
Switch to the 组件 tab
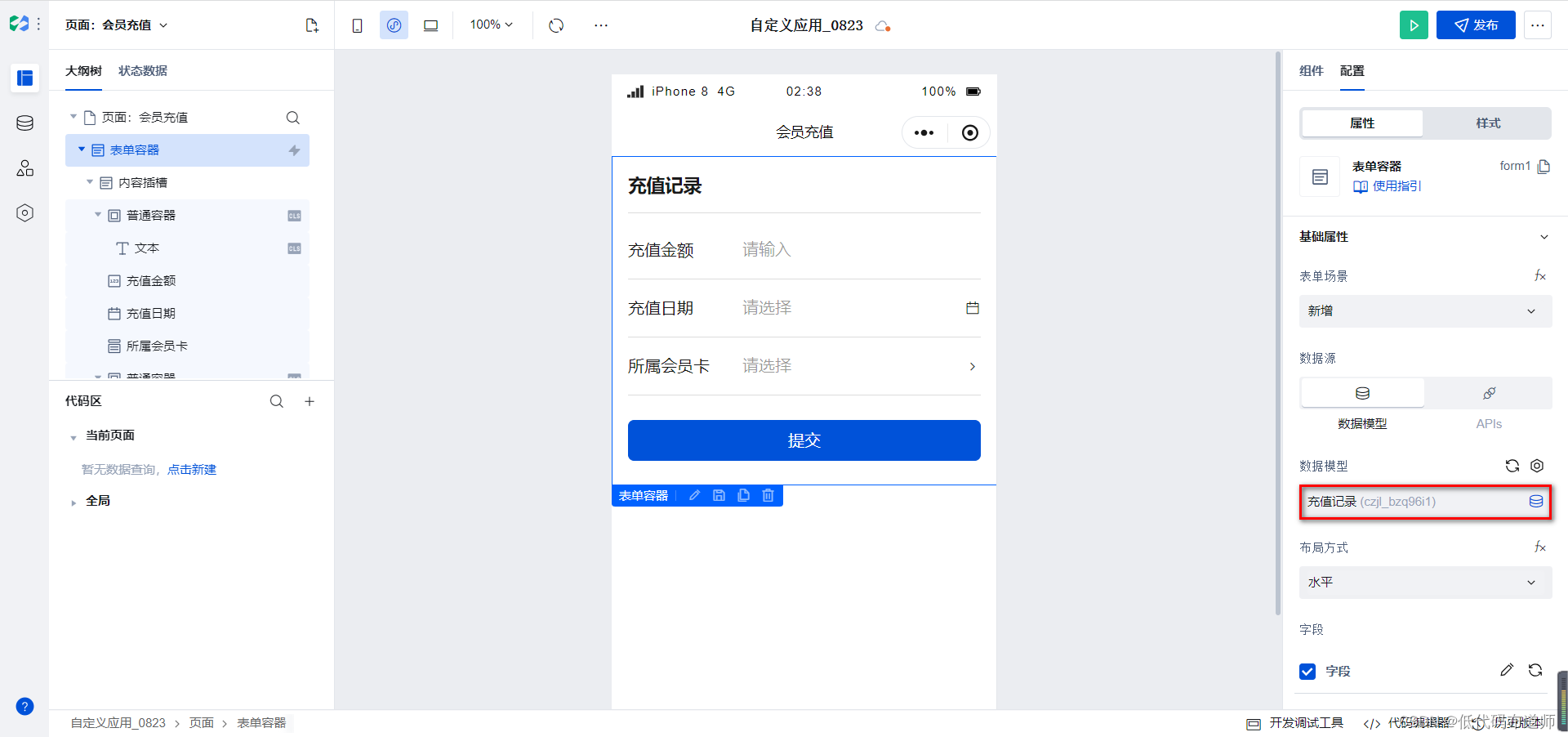[1311, 71]
